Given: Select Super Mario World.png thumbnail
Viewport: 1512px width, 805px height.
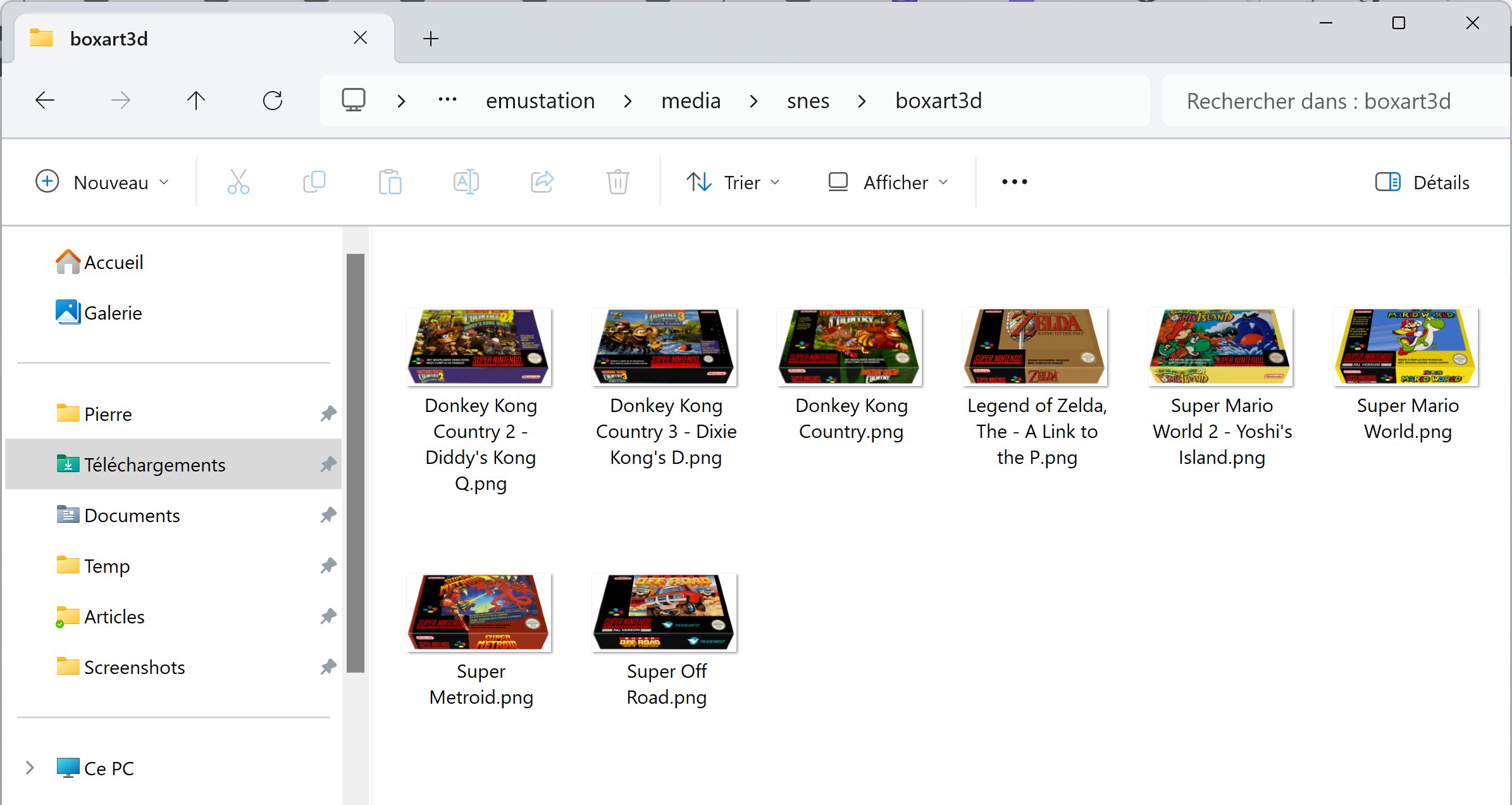Looking at the screenshot, I should coord(1407,347).
